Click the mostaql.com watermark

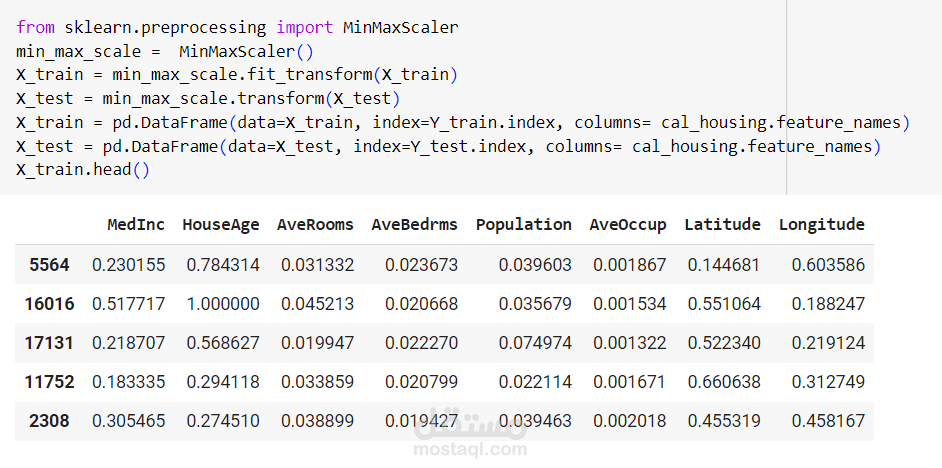tap(470, 449)
